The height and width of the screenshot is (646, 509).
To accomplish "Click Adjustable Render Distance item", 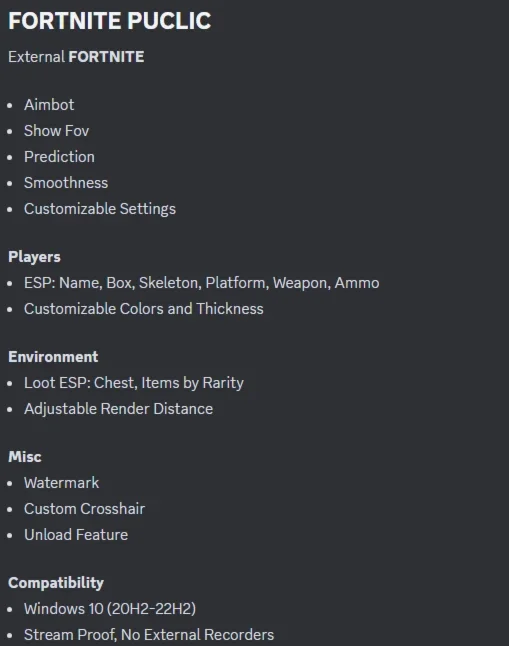I will tap(118, 409).
